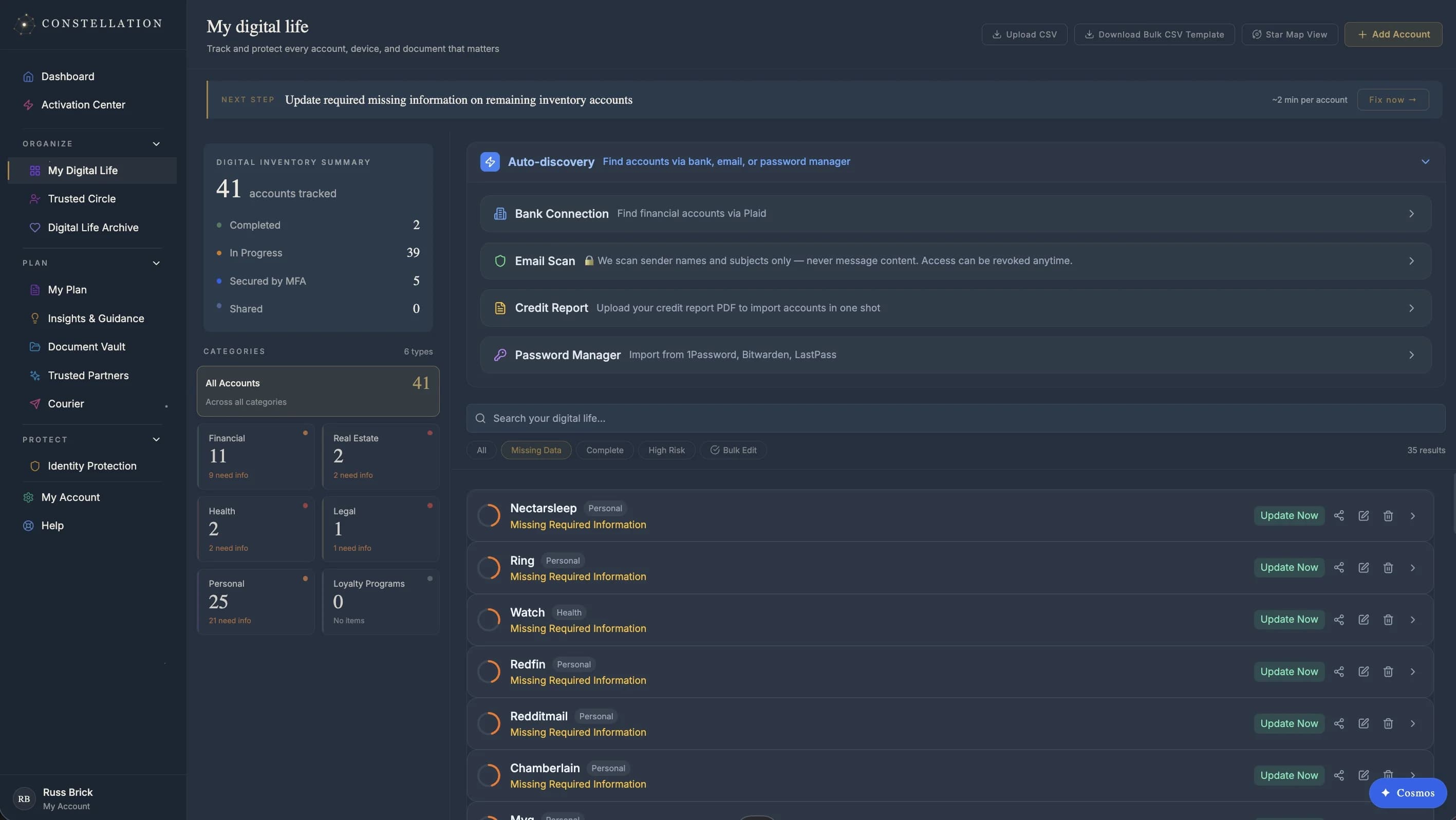Click the share icon for Nectarsleep
The image size is (1456, 820).
(1338, 515)
